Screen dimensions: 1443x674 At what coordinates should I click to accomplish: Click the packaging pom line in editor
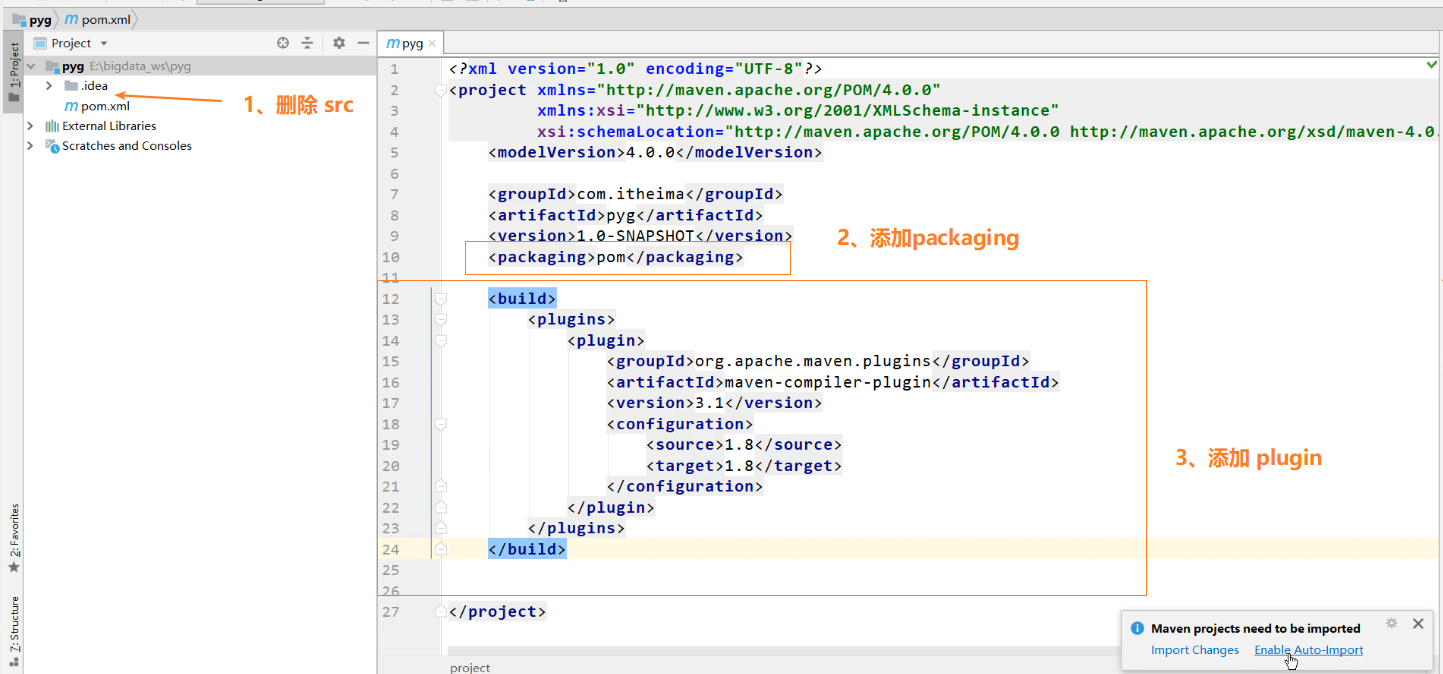[615, 257]
